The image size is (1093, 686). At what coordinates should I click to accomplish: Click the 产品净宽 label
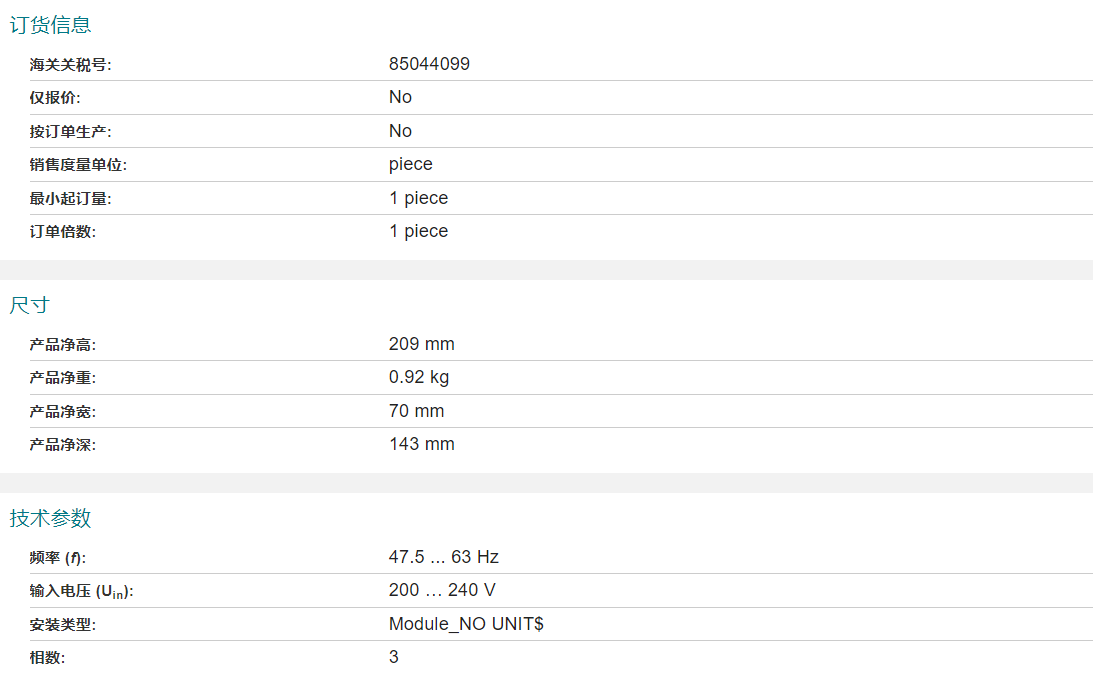click(x=63, y=412)
